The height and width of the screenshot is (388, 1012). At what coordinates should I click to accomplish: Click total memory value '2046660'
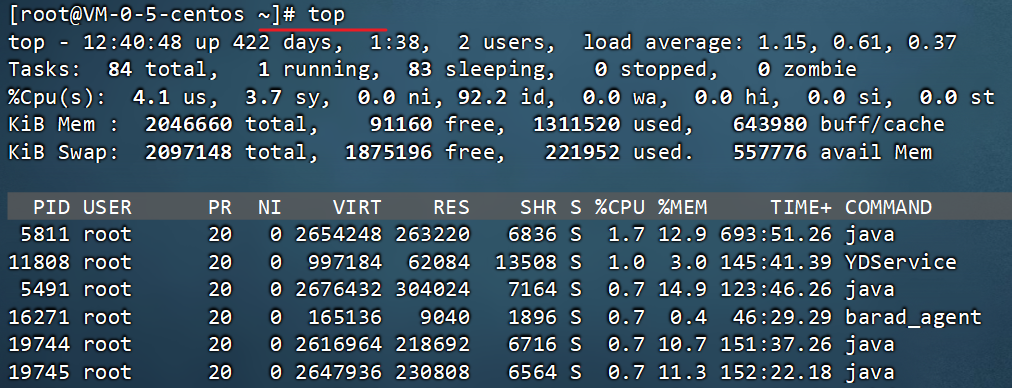(188, 125)
